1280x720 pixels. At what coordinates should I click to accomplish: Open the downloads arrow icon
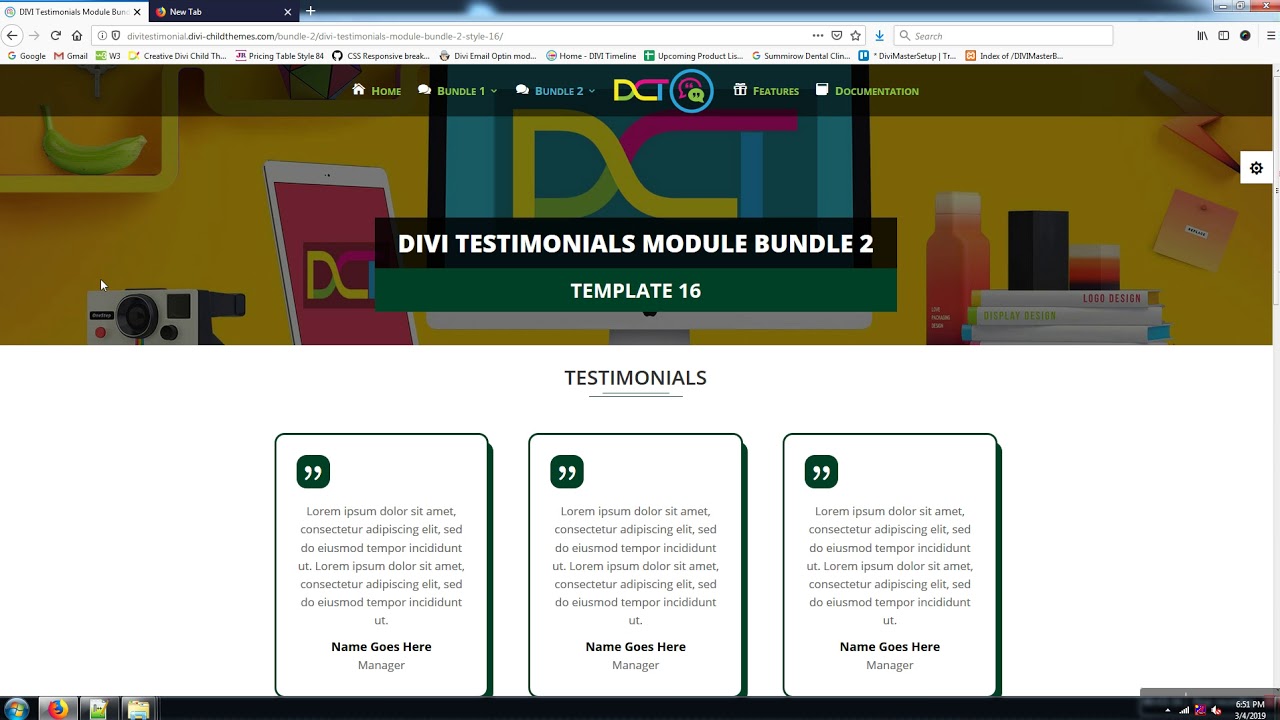click(x=879, y=36)
